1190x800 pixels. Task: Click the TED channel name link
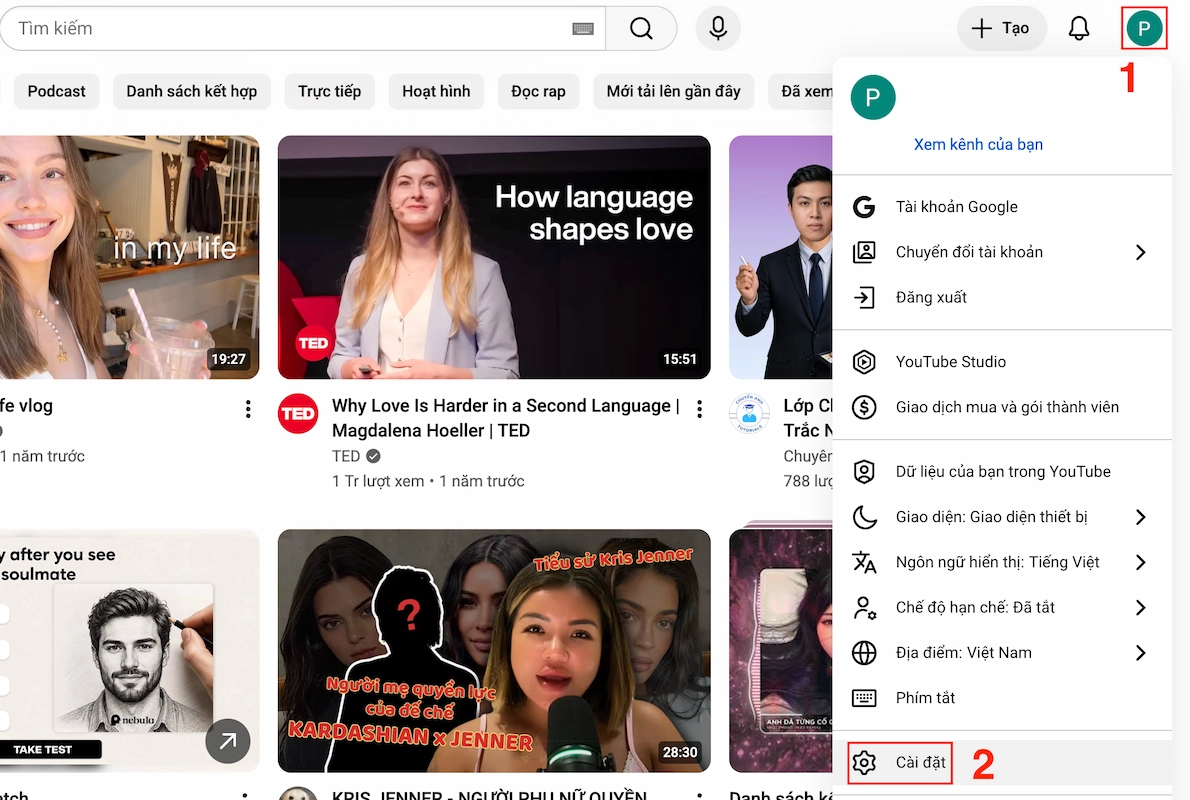346,456
